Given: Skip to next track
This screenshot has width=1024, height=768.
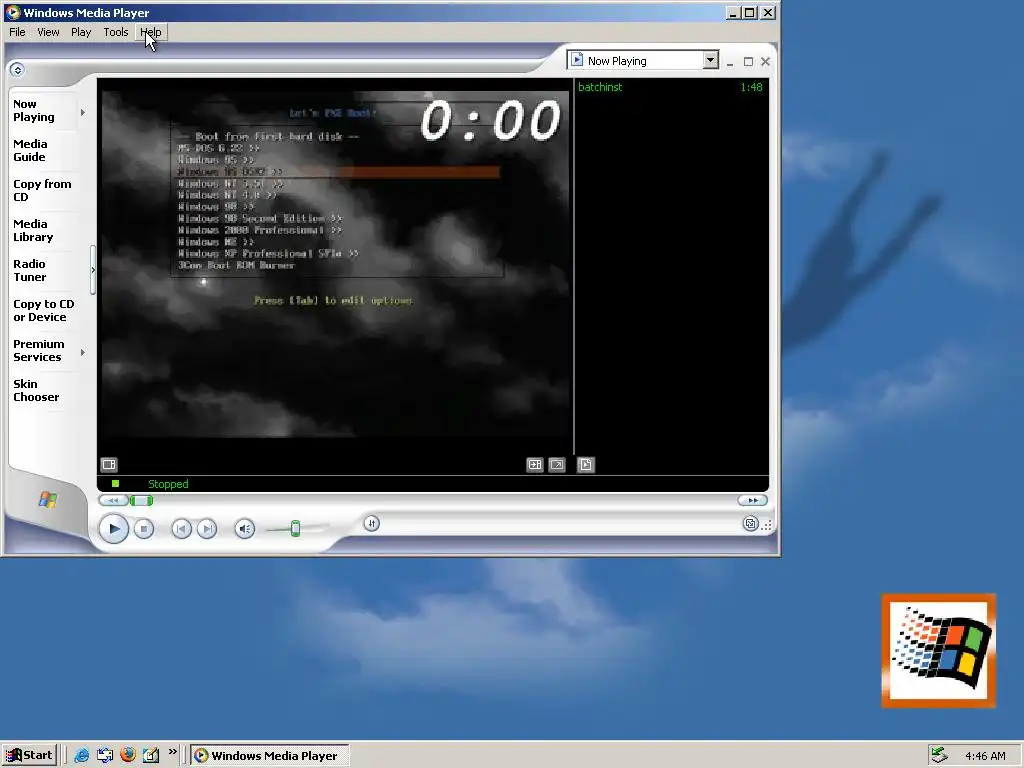Looking at the screenshot, I should point(207,529).
